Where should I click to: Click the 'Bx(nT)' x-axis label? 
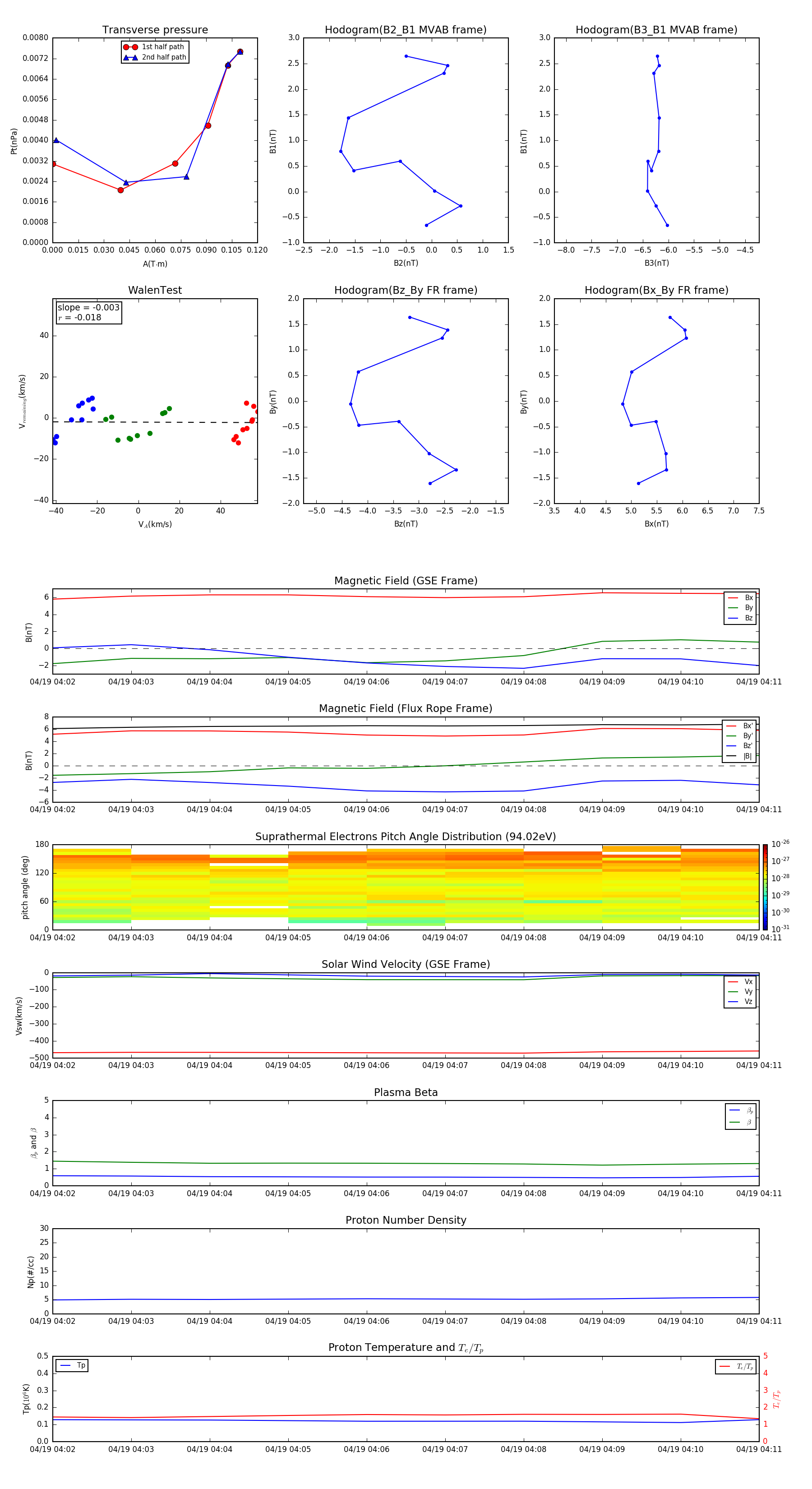[x=656, y=524]
